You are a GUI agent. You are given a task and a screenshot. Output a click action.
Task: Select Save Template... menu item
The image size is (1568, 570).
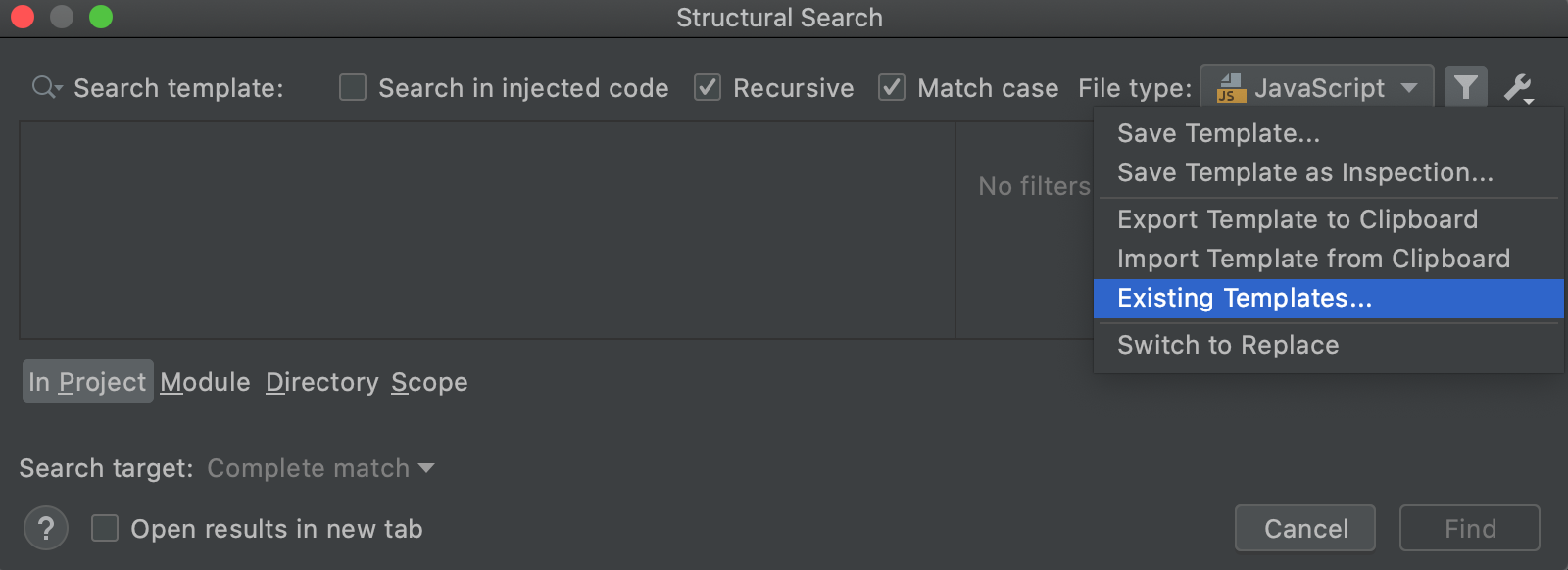pos(1218,133)
